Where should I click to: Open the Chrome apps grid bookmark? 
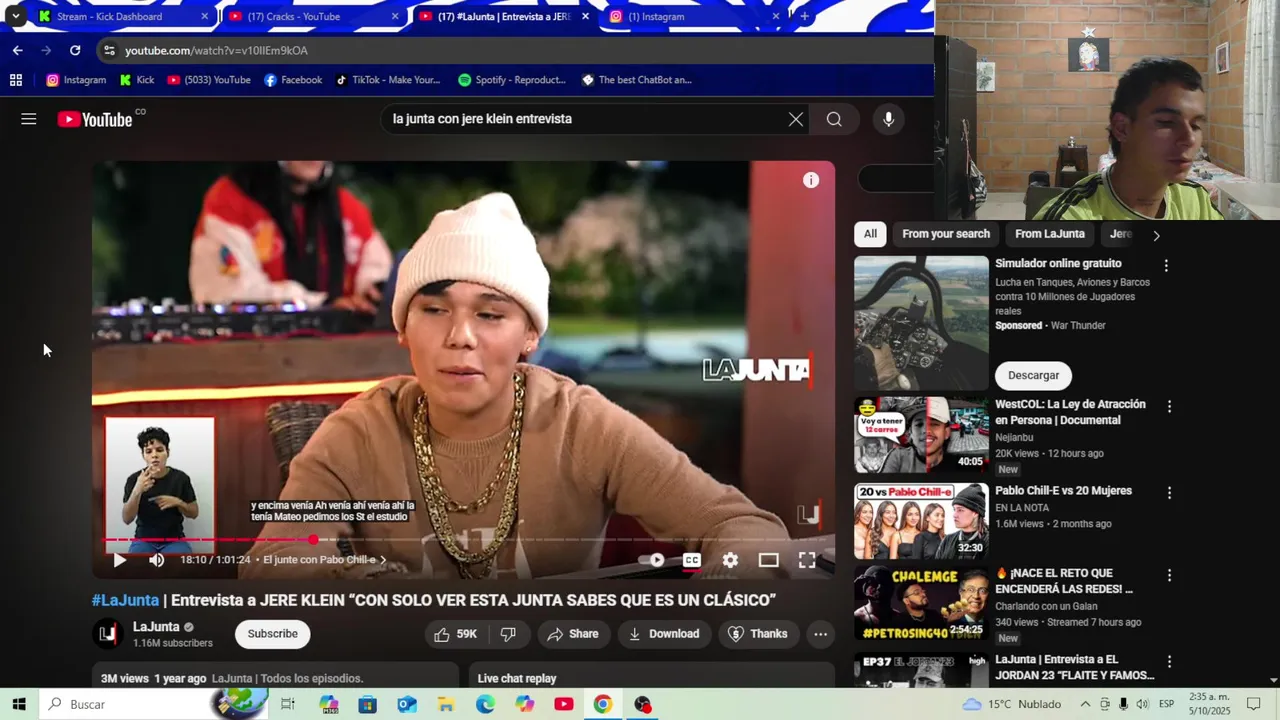click(x=15, y=80)
